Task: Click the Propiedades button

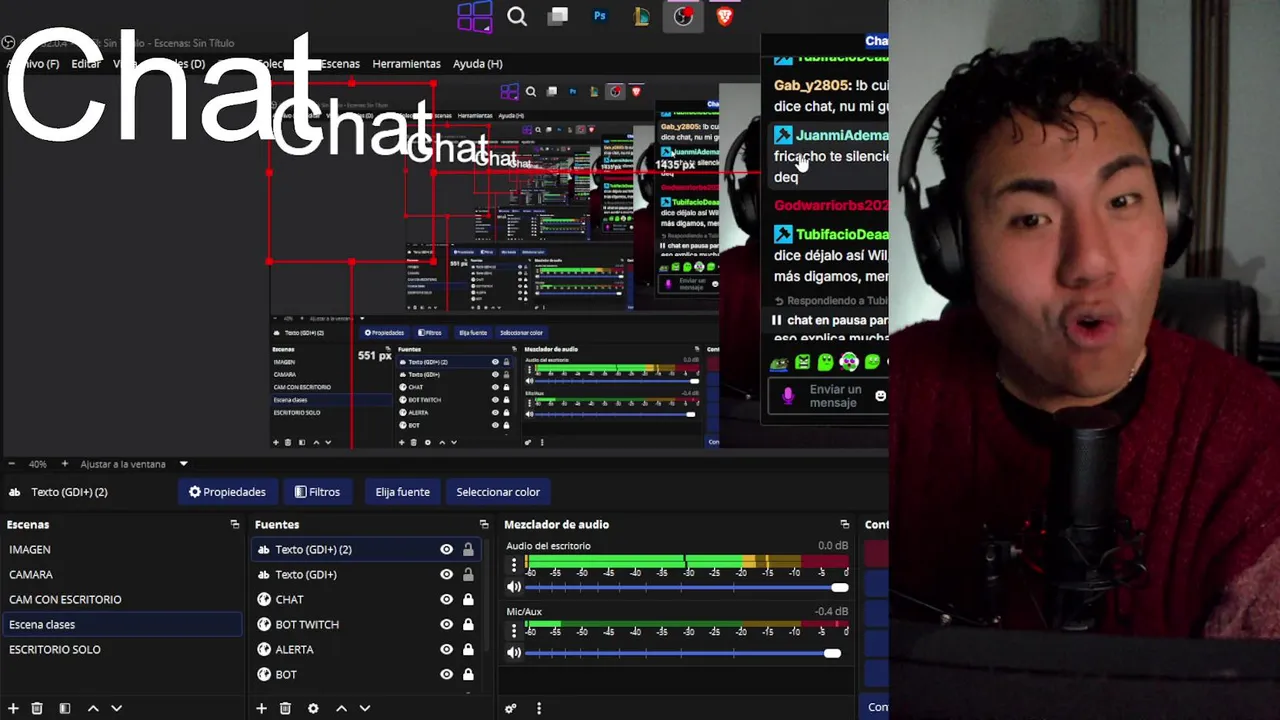Action: [x=227, y=492]
